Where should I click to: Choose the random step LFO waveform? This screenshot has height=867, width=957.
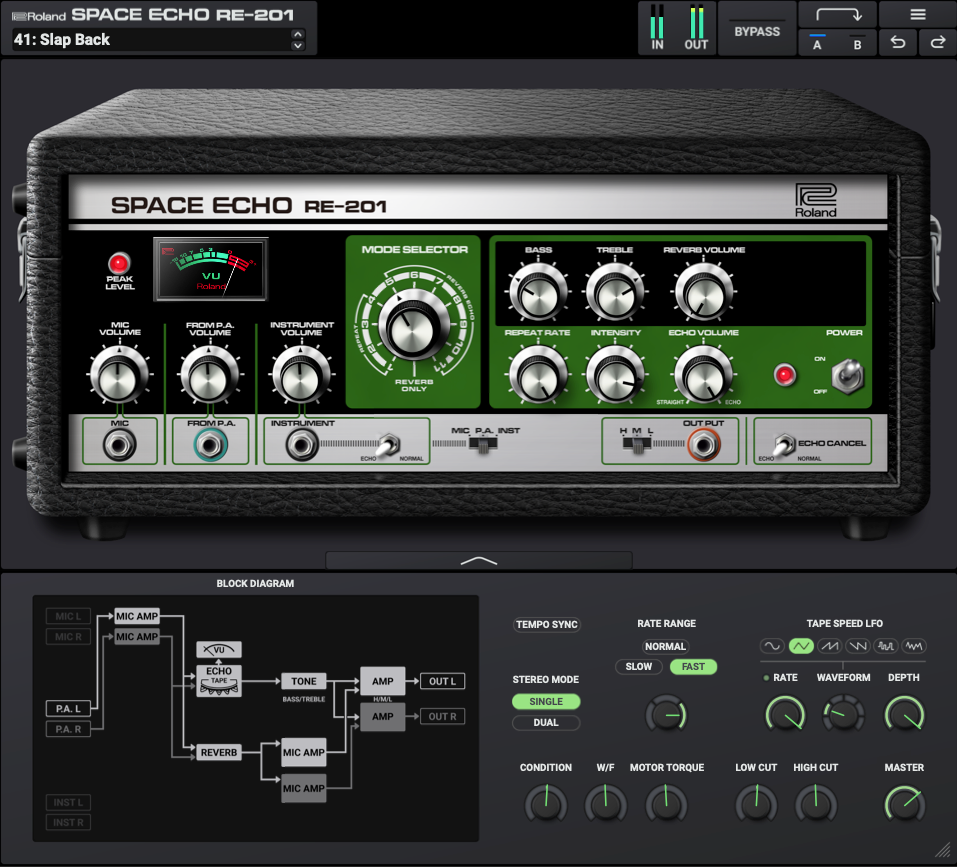pyautogui.click(x=886, y=646)
